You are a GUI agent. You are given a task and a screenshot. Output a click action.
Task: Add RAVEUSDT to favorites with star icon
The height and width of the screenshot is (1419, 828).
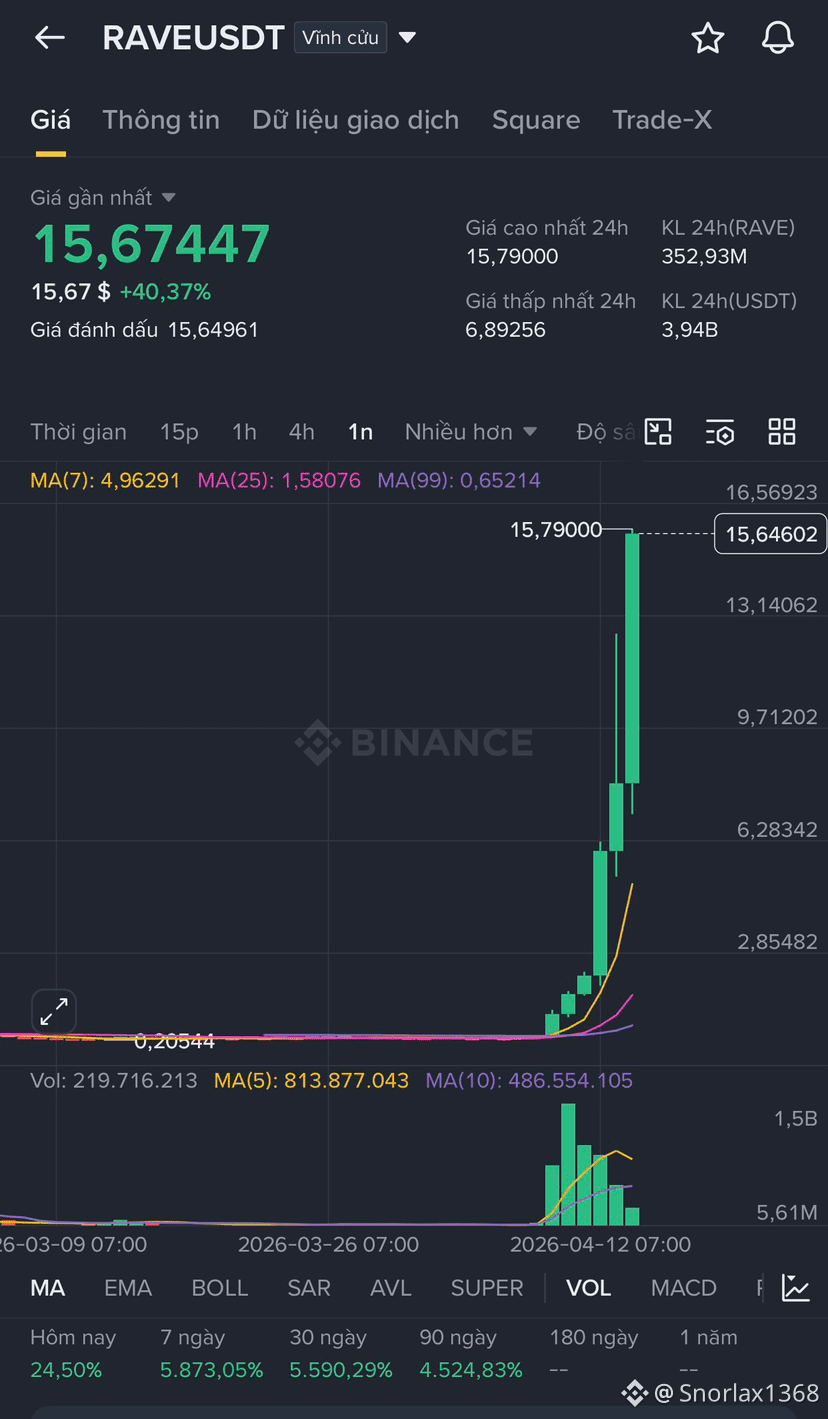point(708,38)
